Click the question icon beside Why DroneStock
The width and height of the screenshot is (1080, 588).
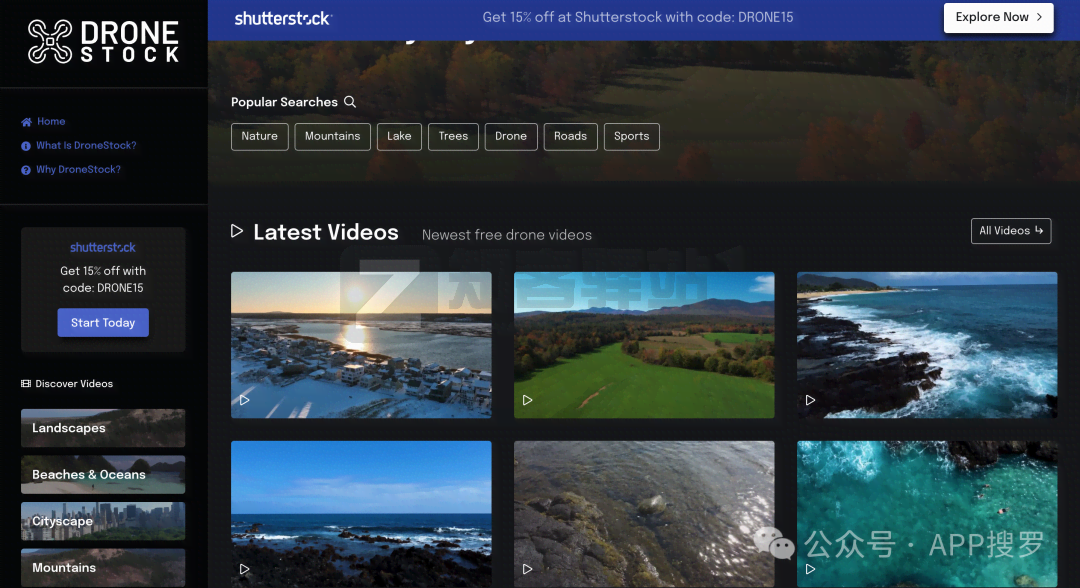(26, 170)
